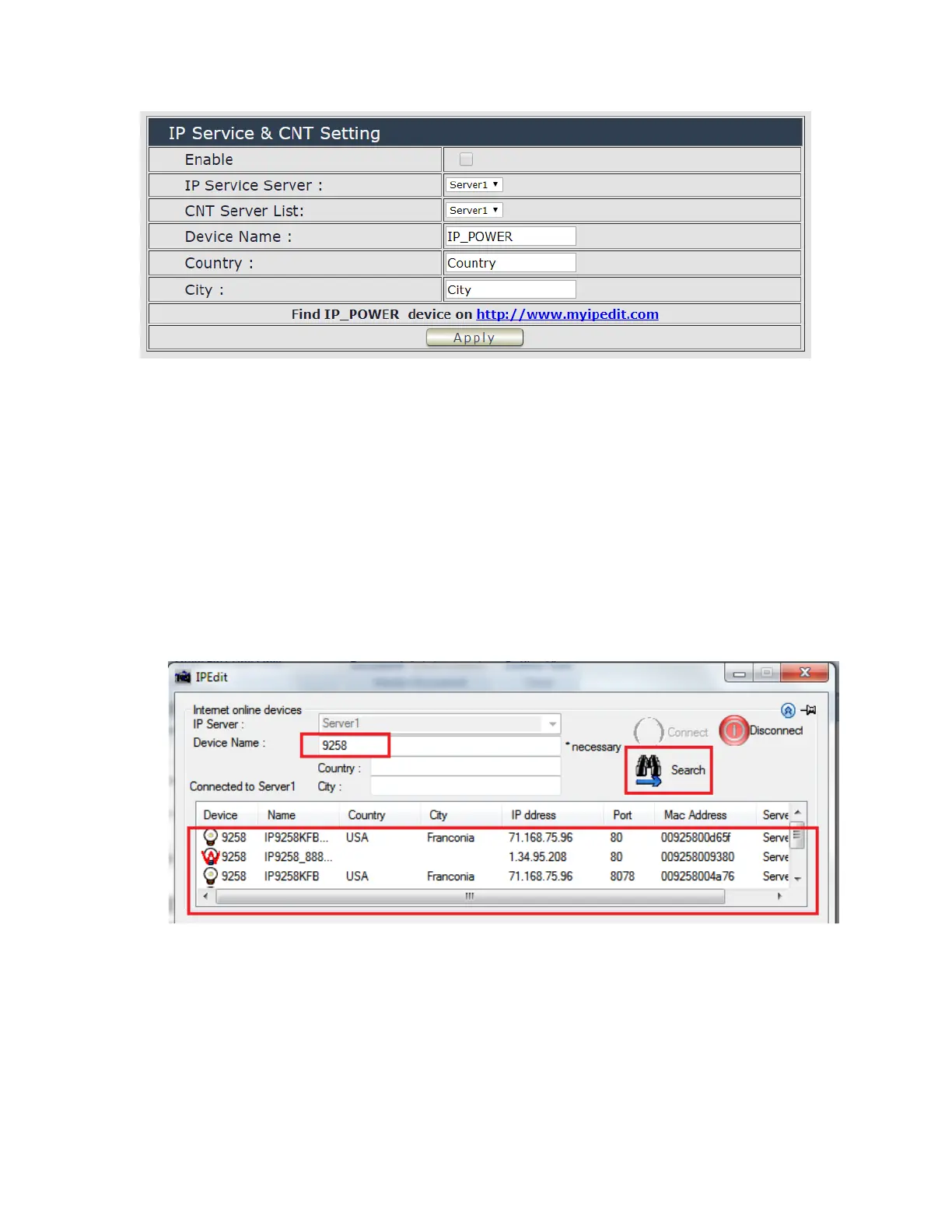Viewport: 952px width, 1232px height.
Task: Click the red Disconnect power icon
Action: coord(733,730)
